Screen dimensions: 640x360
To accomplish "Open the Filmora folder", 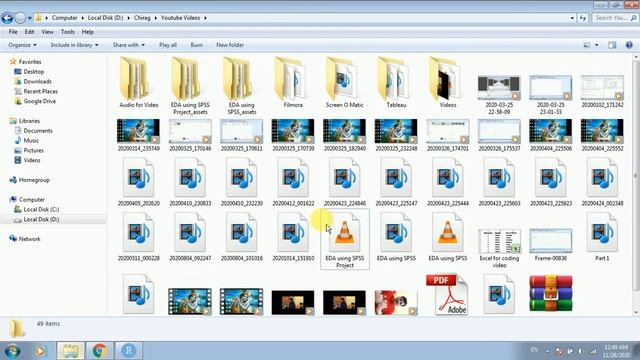I will tap(293, 82).
